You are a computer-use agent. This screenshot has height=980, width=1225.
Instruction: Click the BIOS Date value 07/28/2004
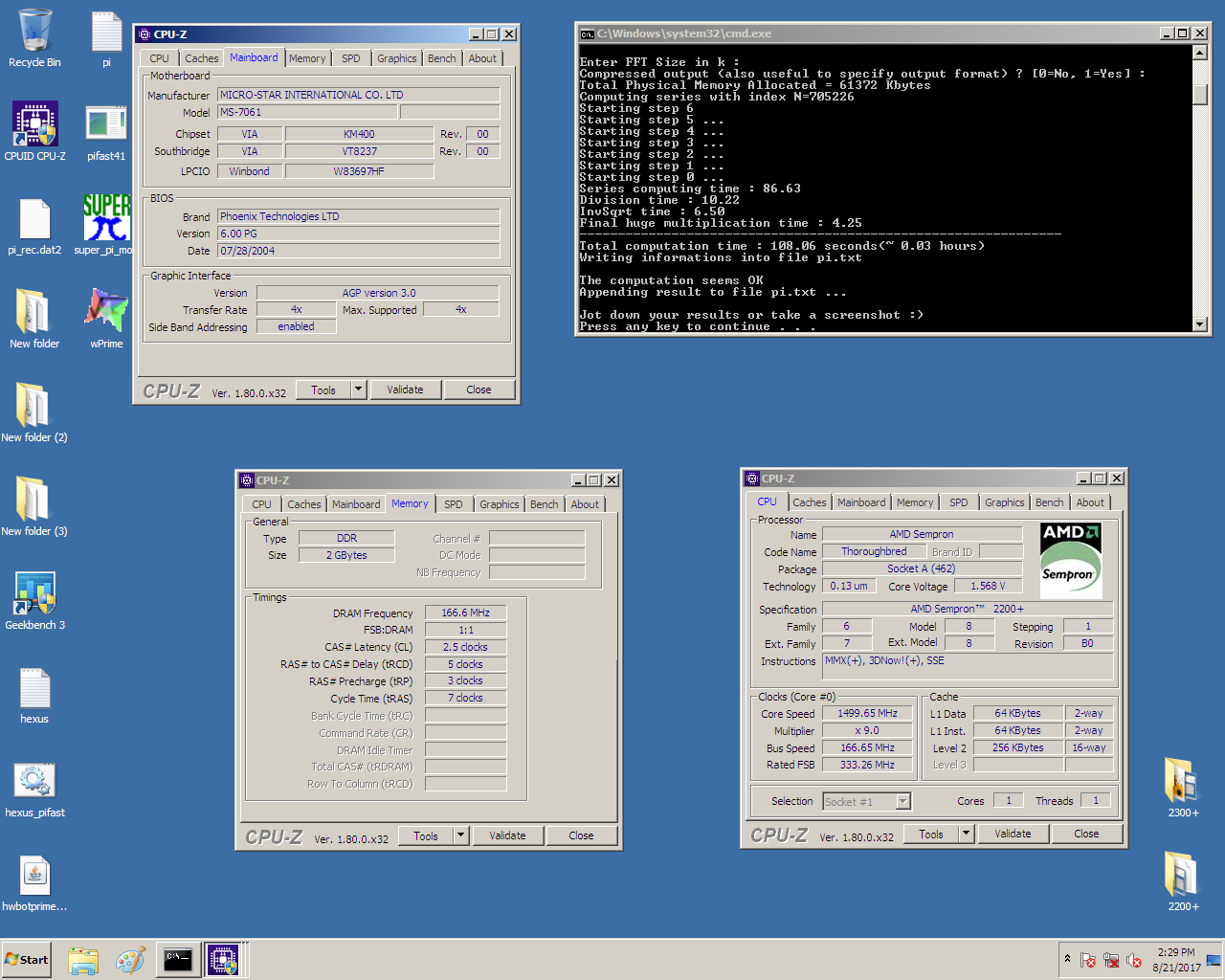[358, 251]
